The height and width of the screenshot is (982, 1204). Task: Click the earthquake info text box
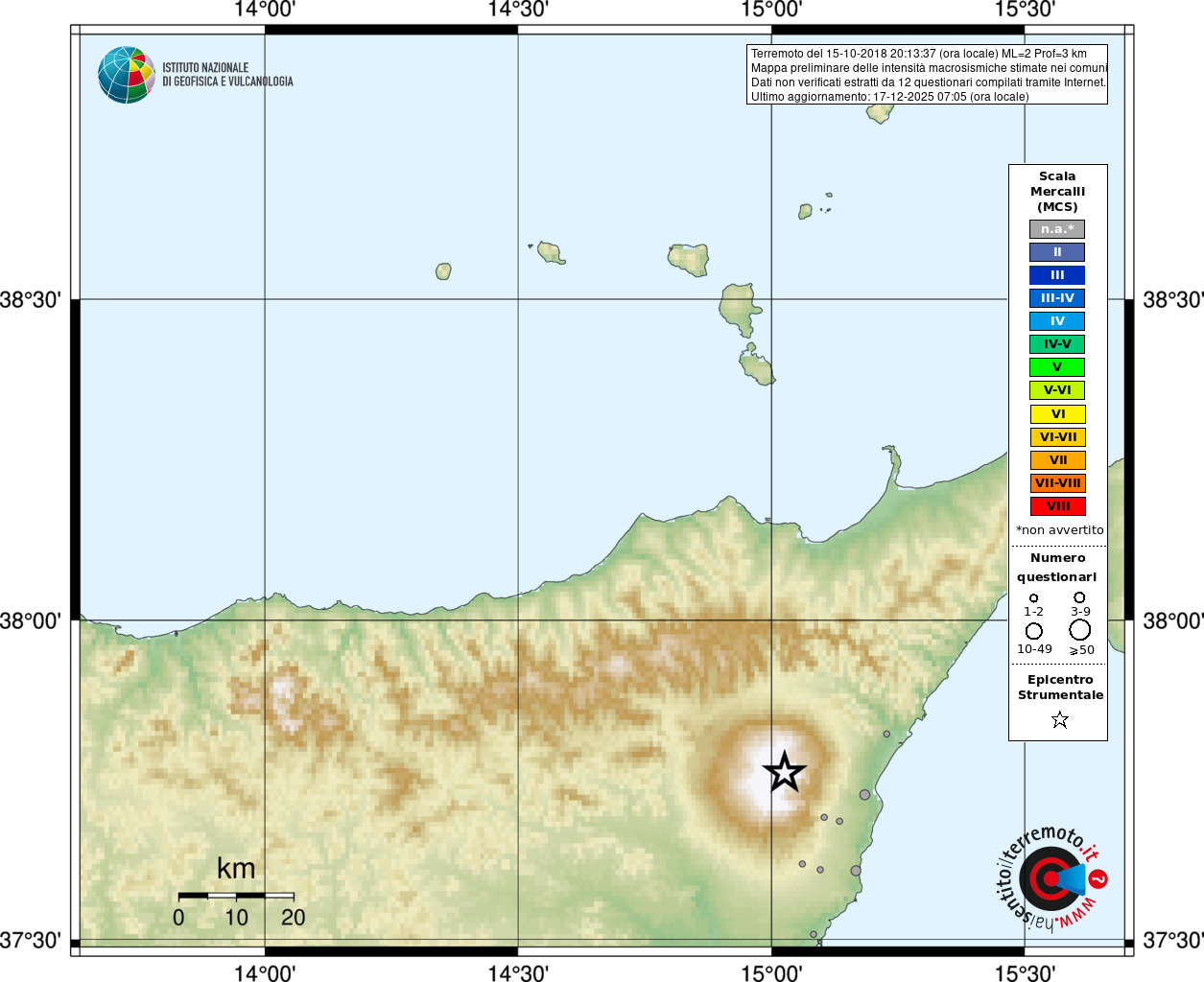927,75
